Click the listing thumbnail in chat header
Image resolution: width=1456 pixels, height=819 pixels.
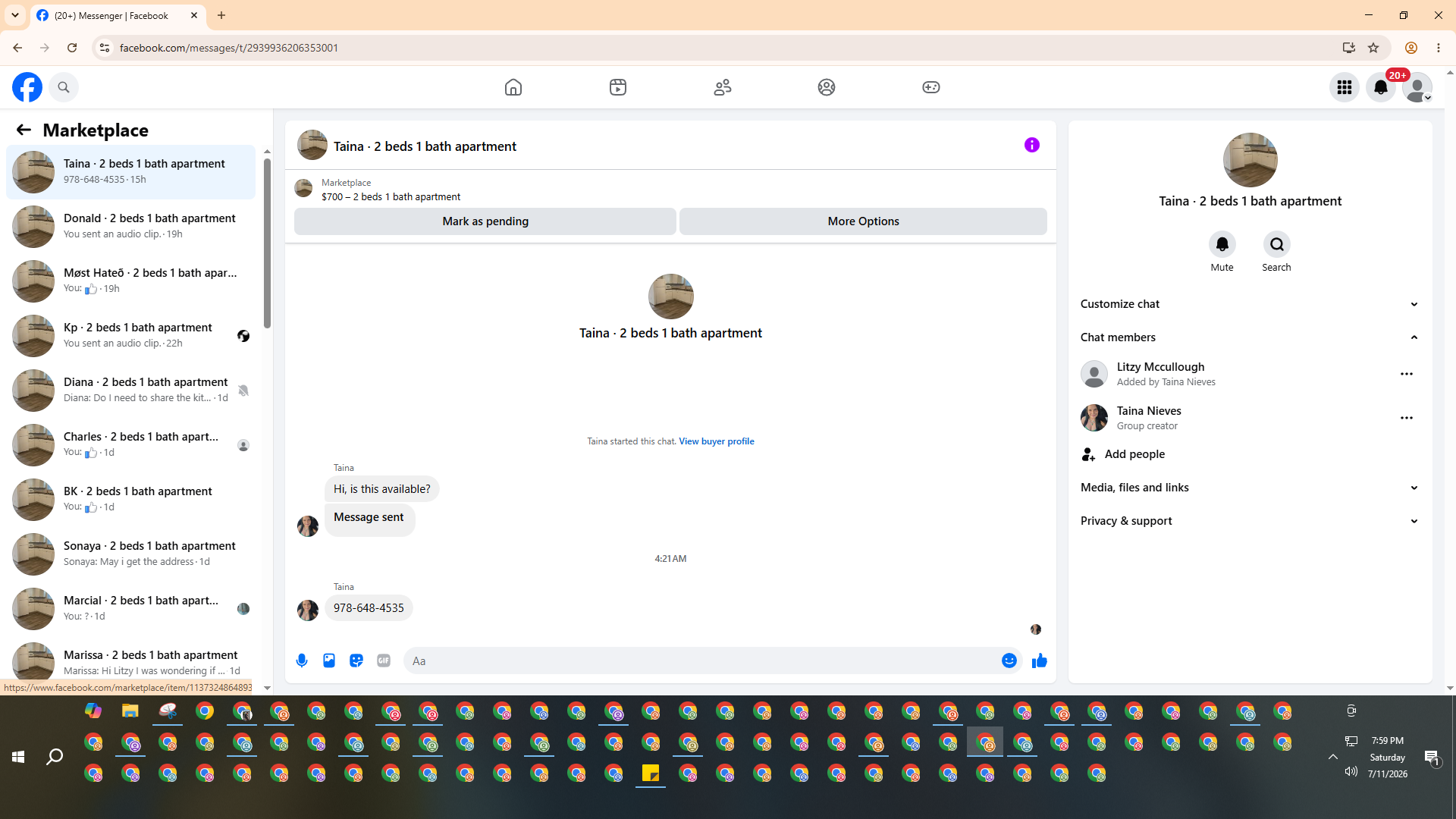(312, 145)
